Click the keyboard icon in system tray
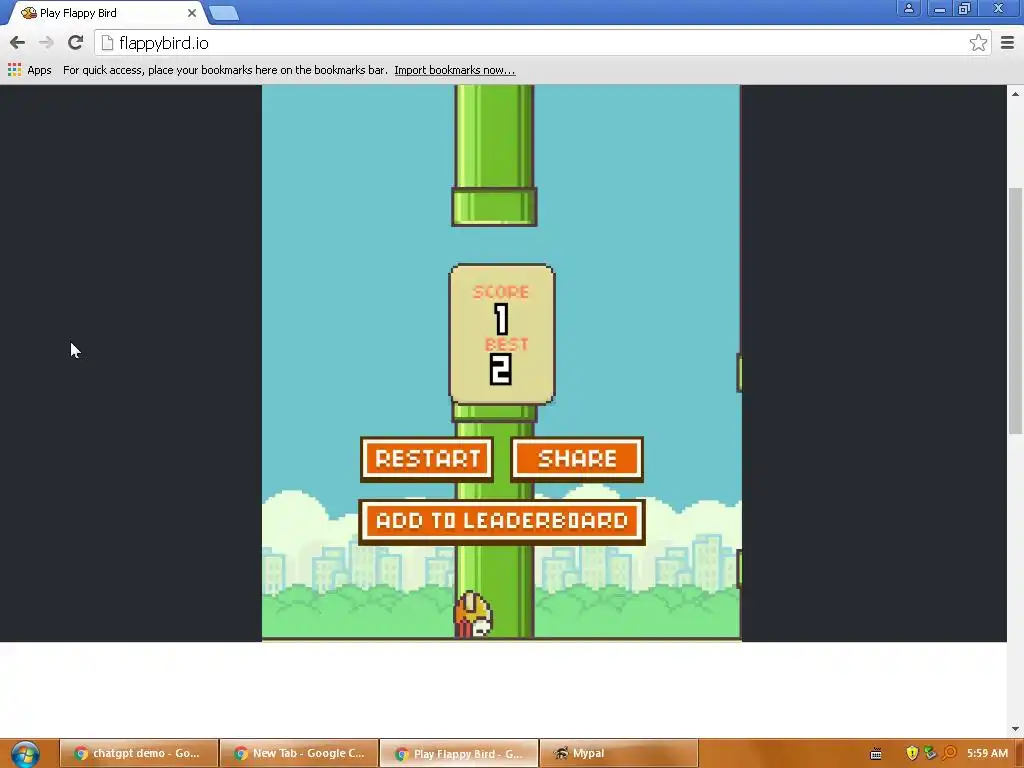Image resolution: width=1024 pixels, height=768 pixels. 876,754
